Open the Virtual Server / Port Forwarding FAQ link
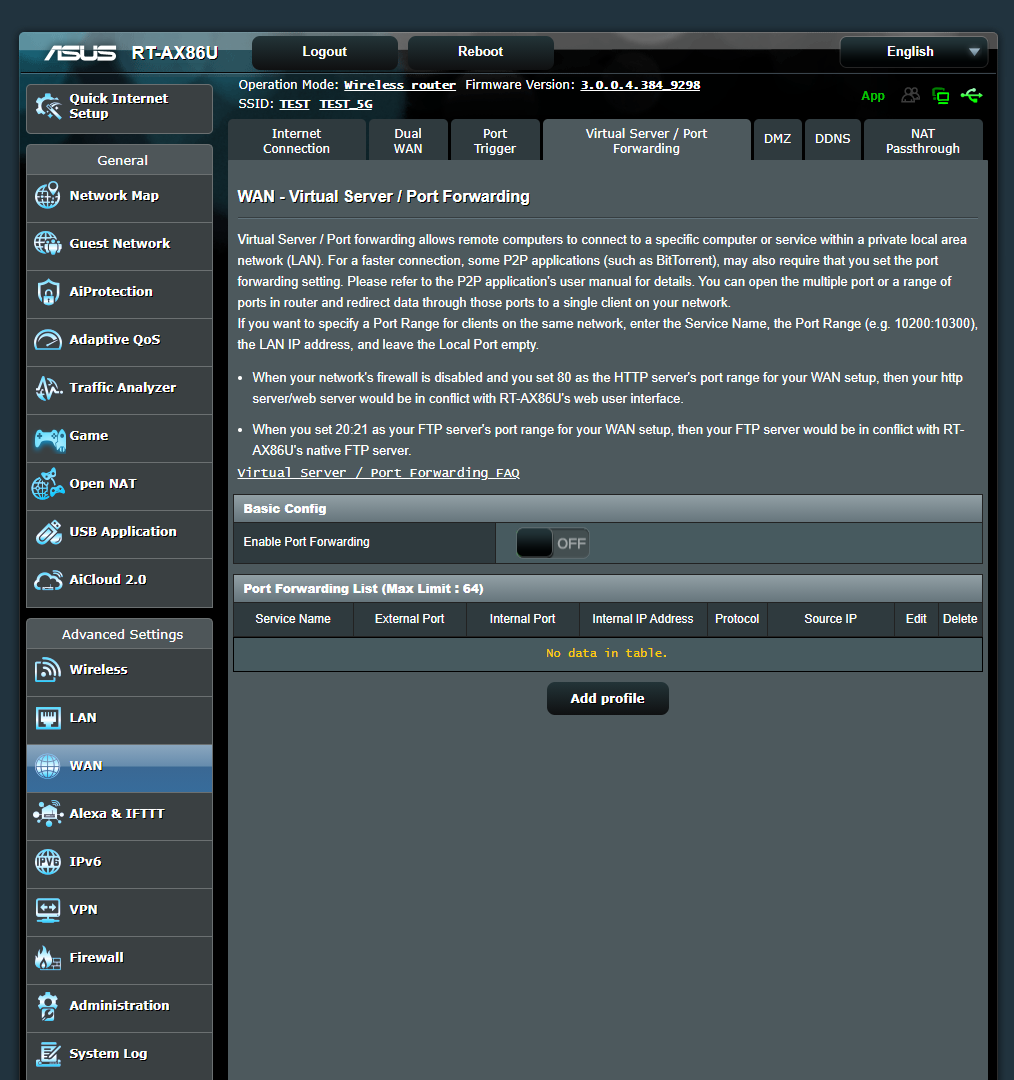The height and width of the screenshot is (1080, 1014). (378, 472)
